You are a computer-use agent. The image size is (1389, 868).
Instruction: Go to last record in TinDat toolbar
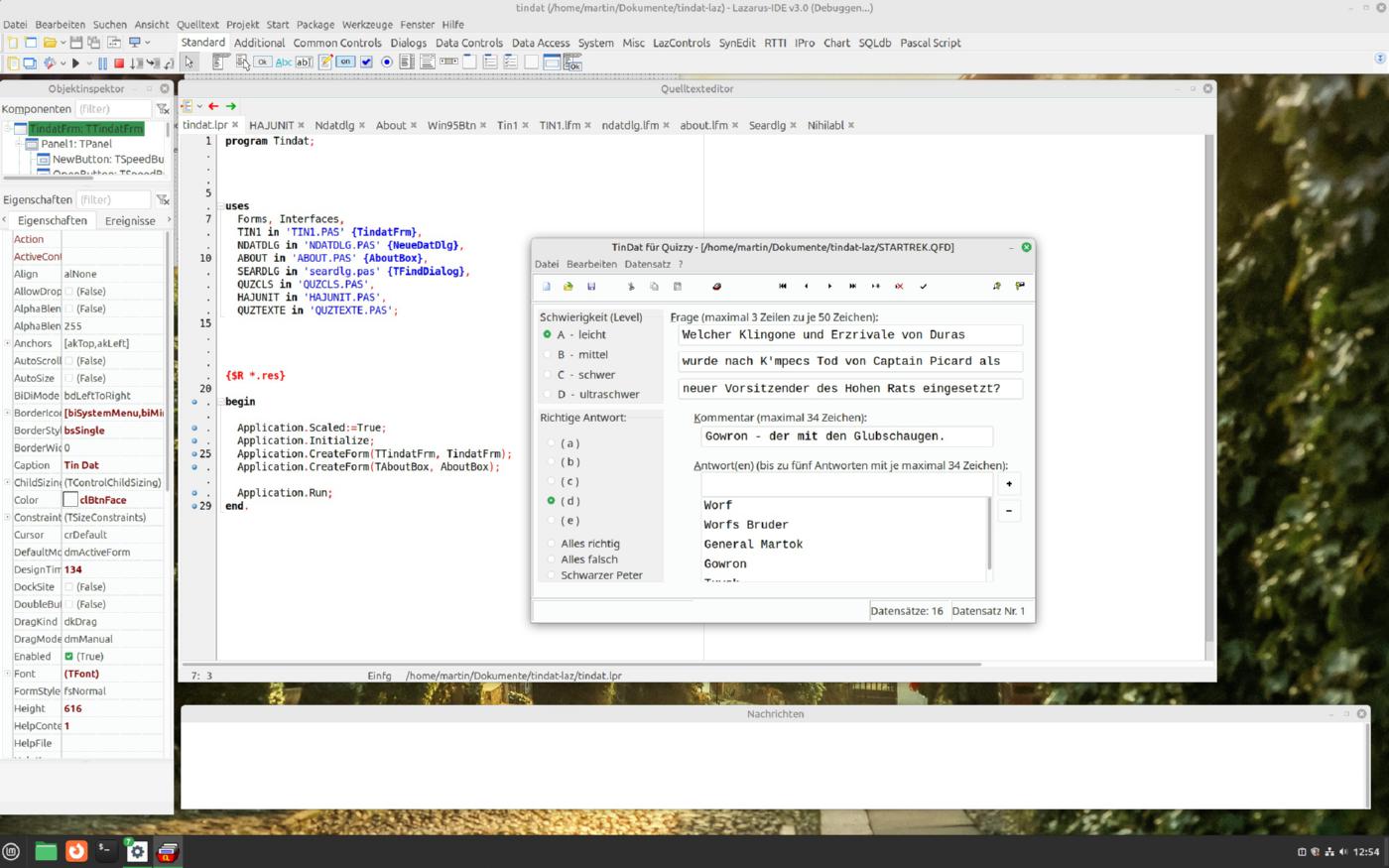point(852,286)
